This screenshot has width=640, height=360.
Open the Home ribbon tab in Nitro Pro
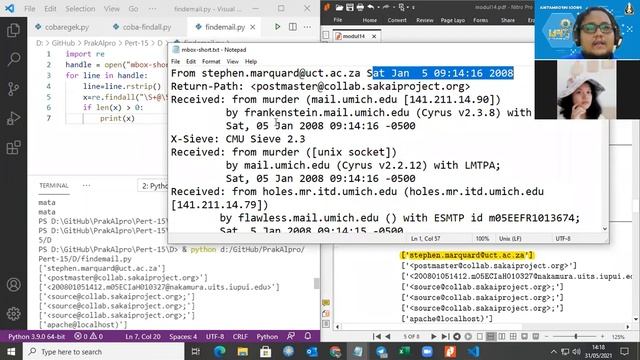(370, 20)
